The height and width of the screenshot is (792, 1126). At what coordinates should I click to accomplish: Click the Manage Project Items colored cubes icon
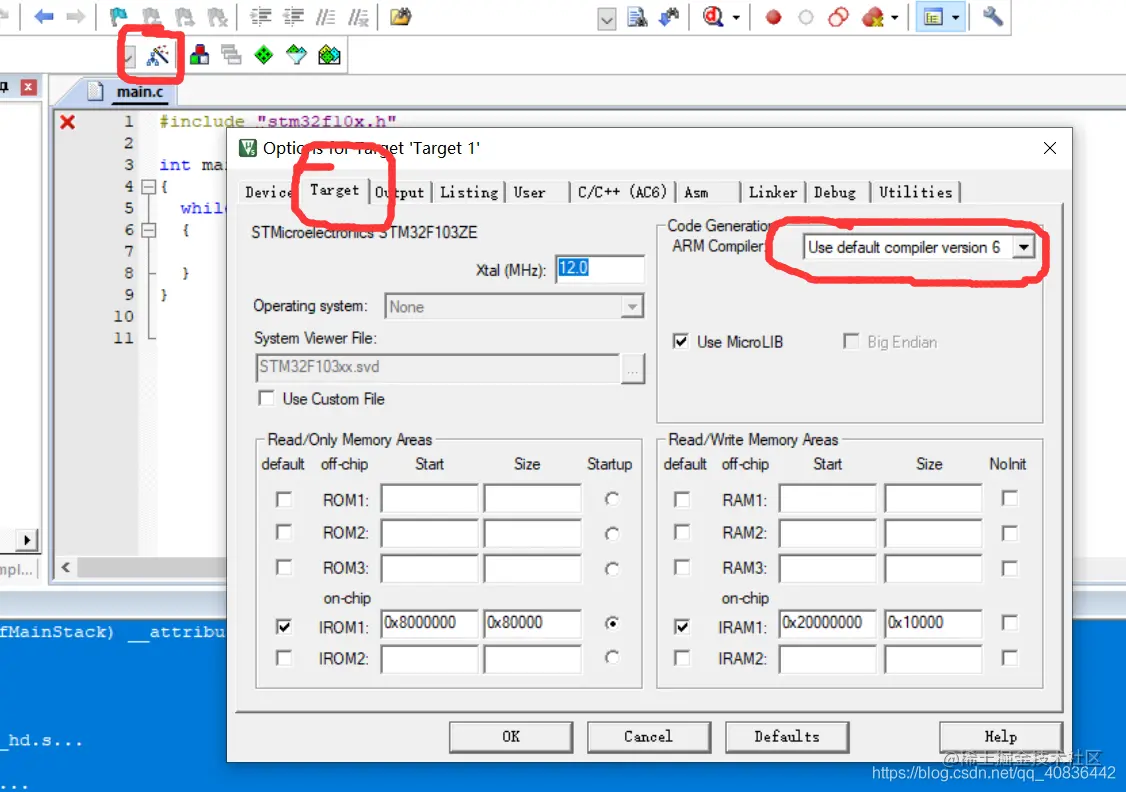pos(200,55)
